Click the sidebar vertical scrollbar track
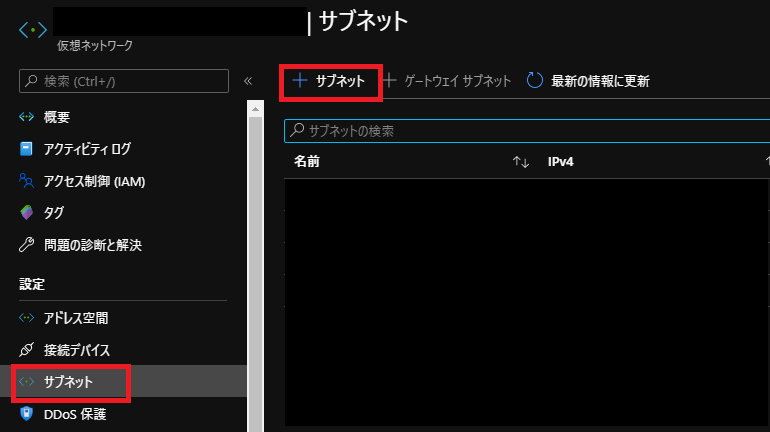 click(255, 275)
